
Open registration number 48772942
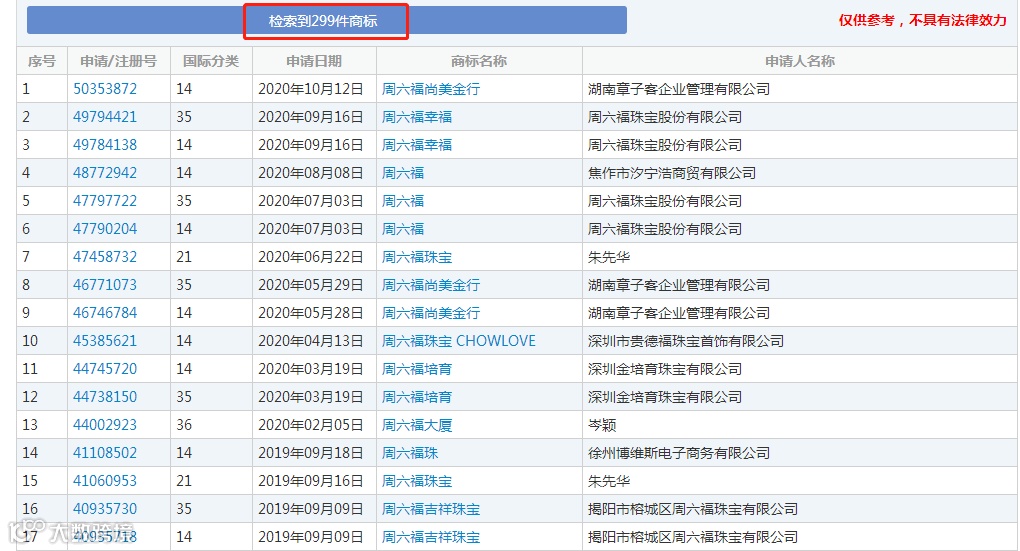tap(105, 172)
